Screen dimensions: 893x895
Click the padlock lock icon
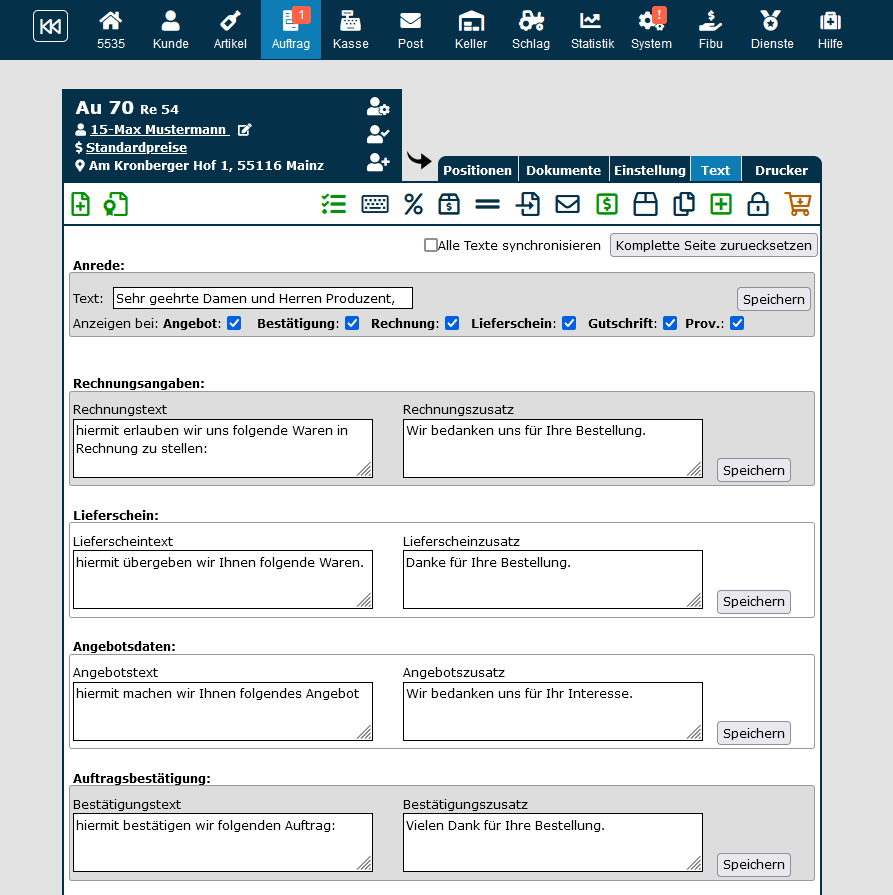[758, 205]
